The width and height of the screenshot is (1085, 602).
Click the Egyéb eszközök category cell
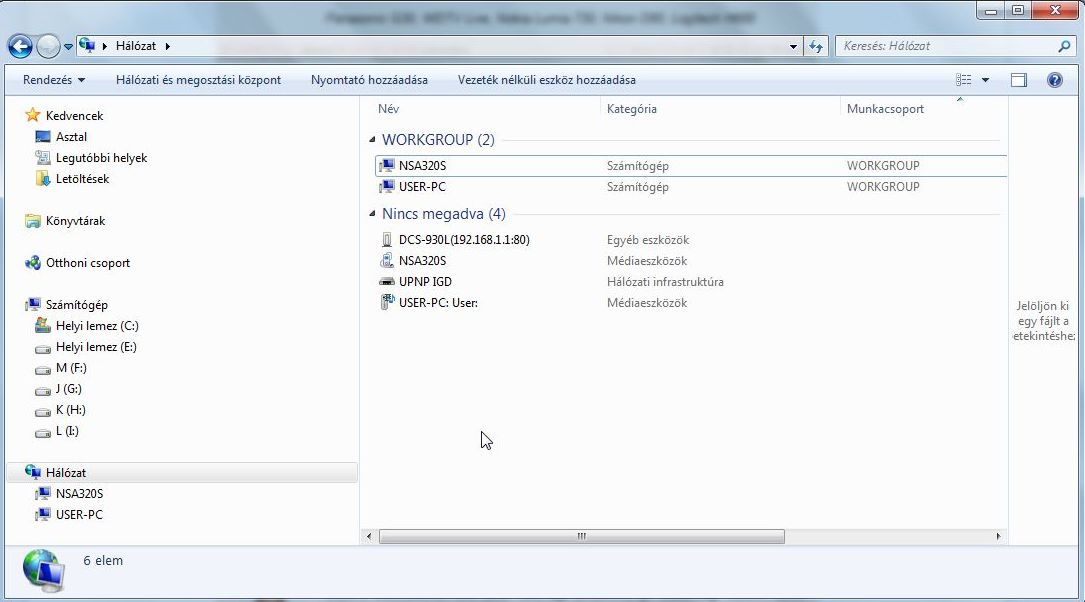pyautogui.click(x=648, y=240)
